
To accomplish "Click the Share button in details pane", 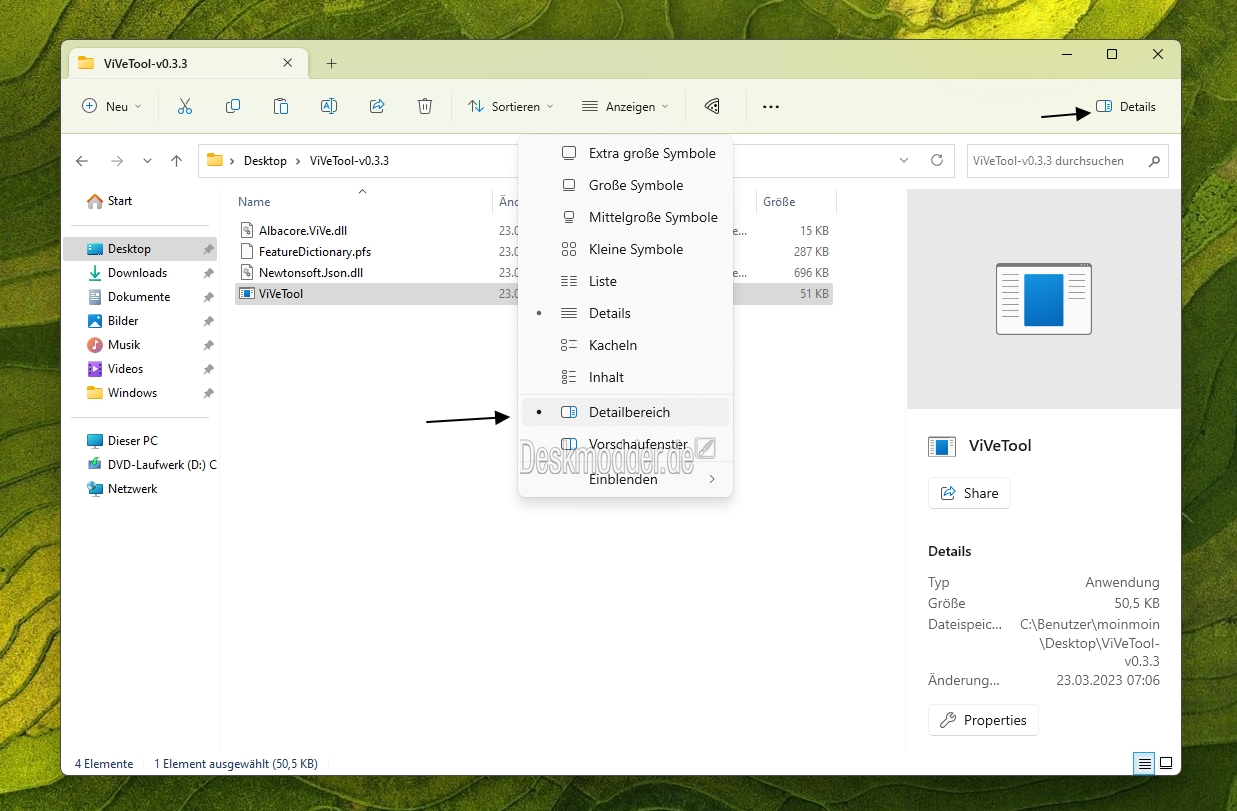I will [969, 493].
